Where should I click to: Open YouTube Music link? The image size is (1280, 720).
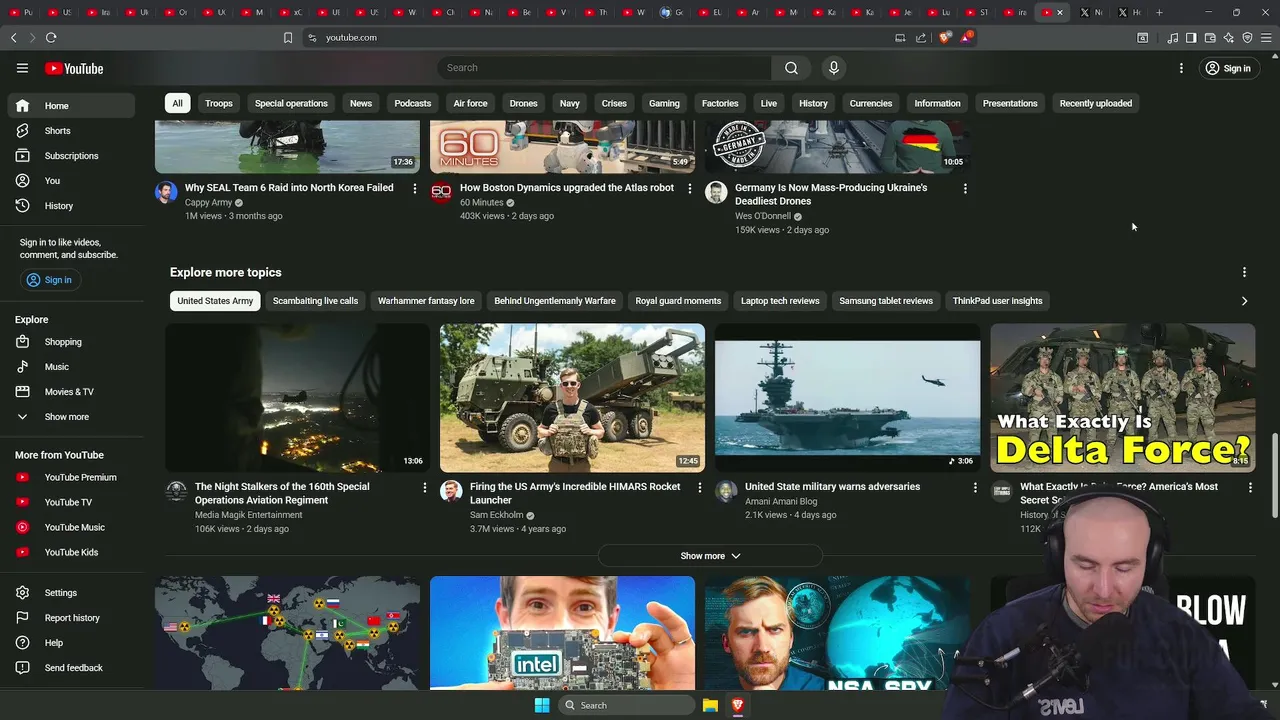coord(71,527)
